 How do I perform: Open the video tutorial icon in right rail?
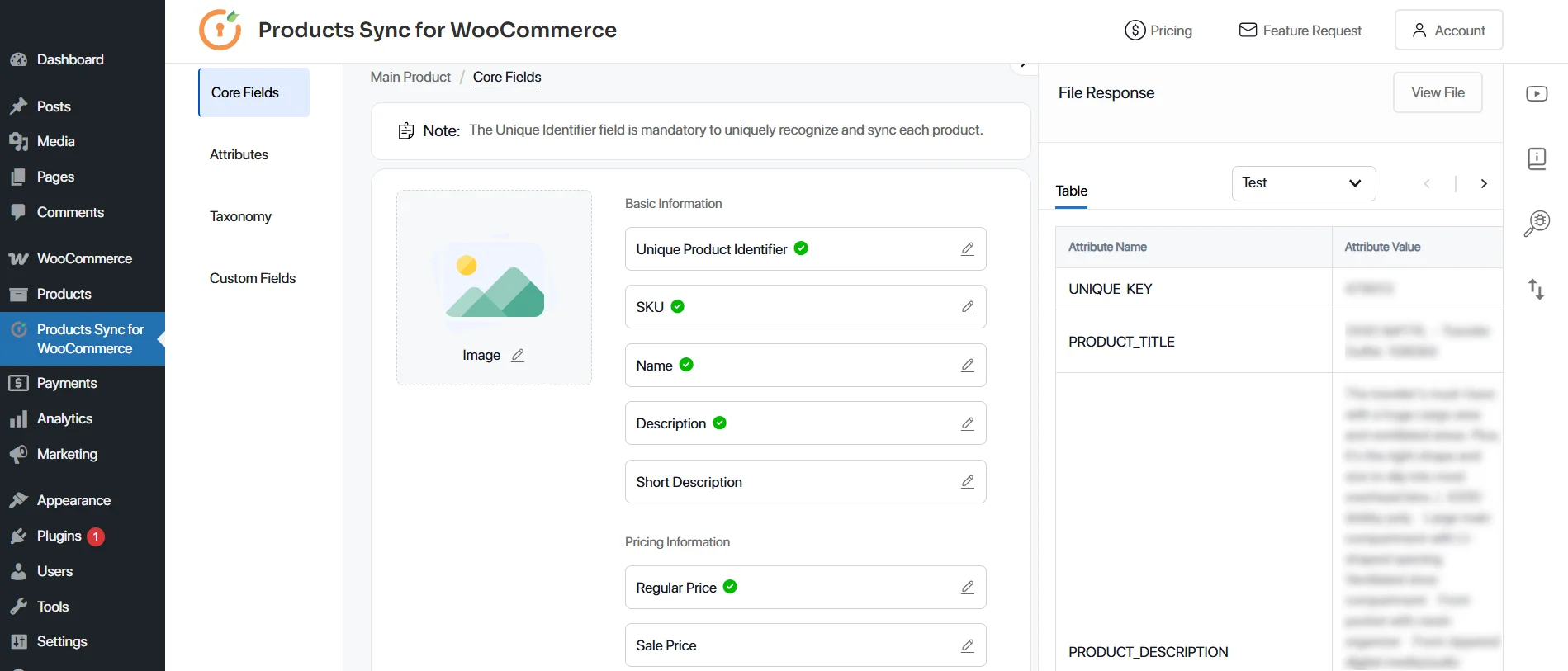click(x=1537, y=93)
